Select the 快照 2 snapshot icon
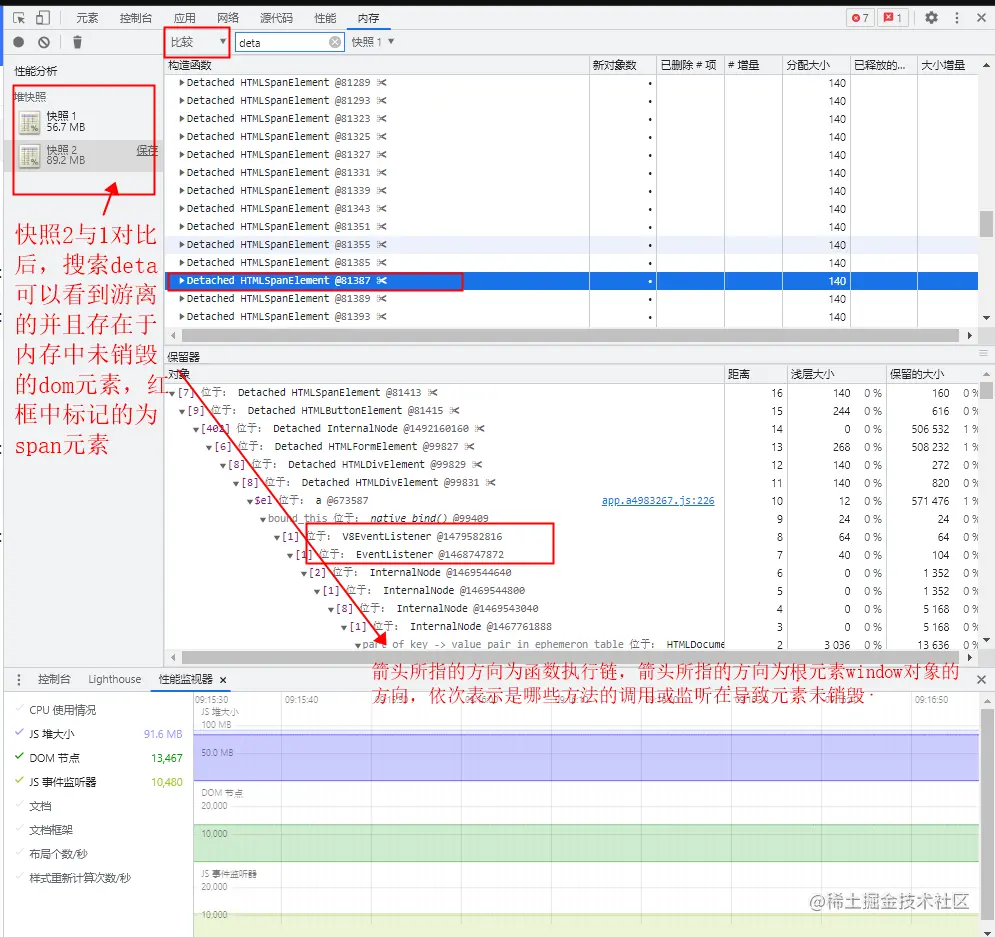 [30, 155]
